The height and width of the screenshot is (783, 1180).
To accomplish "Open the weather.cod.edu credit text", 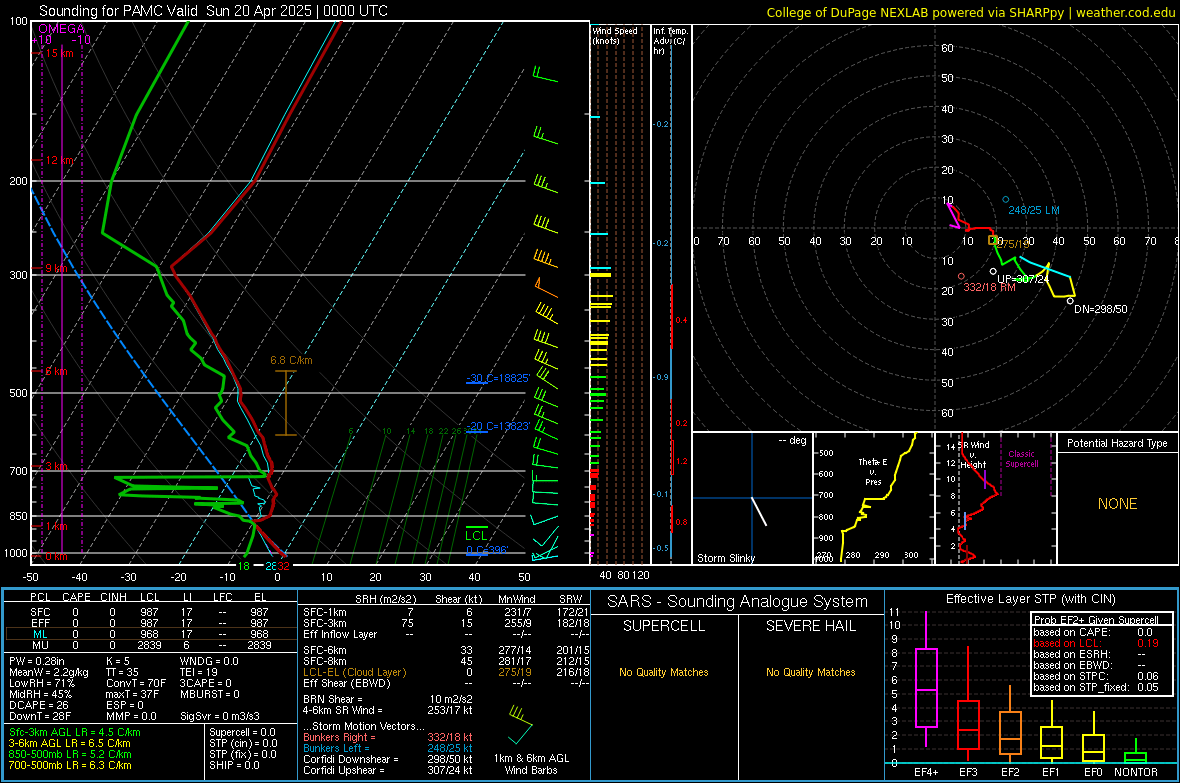I will pyautogui.click(x=1124, y=12).
